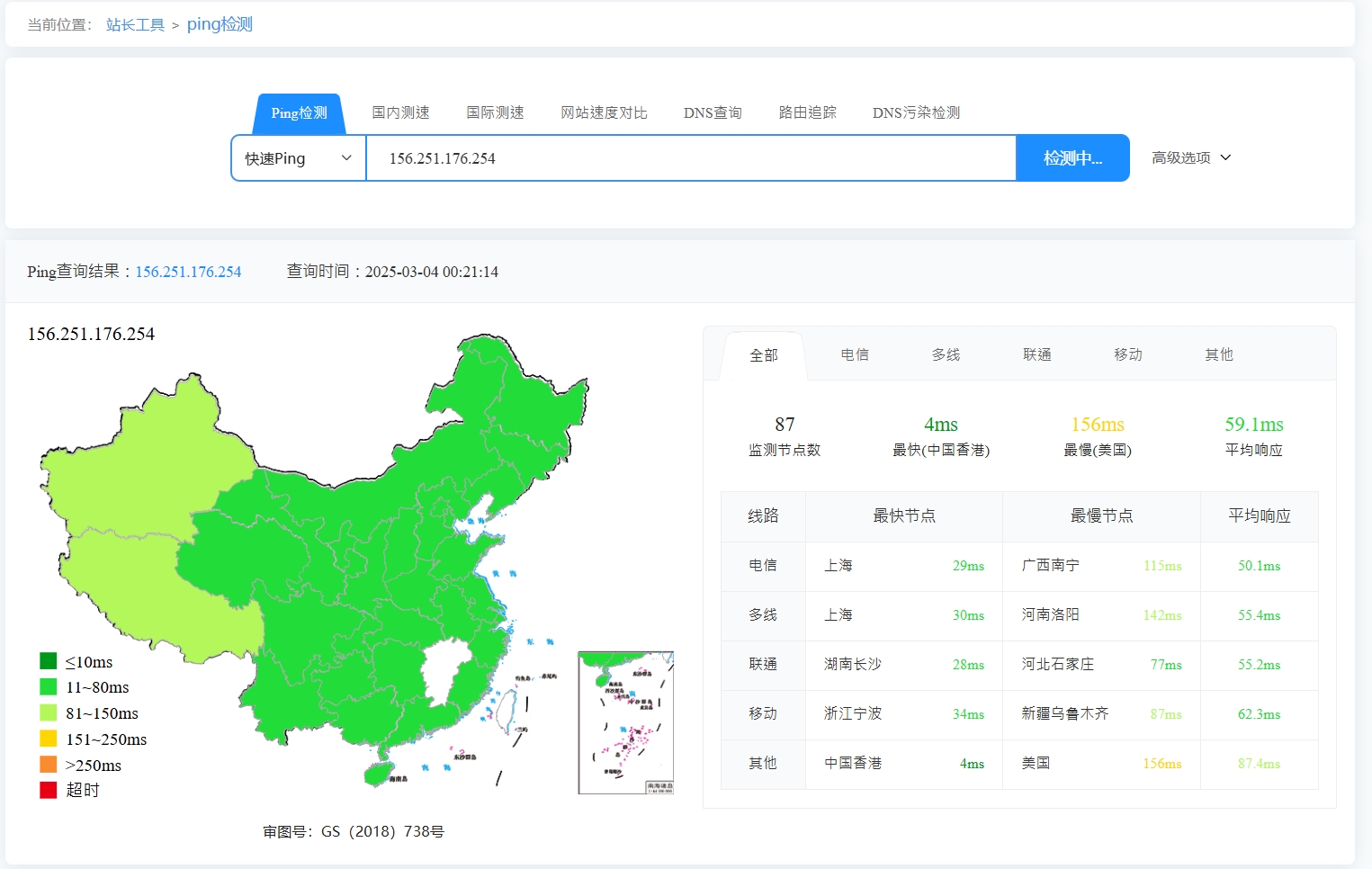This screenshot has height=869, width=1372.
Task: Select the 其他 carrier tab
Action: 1219,354
